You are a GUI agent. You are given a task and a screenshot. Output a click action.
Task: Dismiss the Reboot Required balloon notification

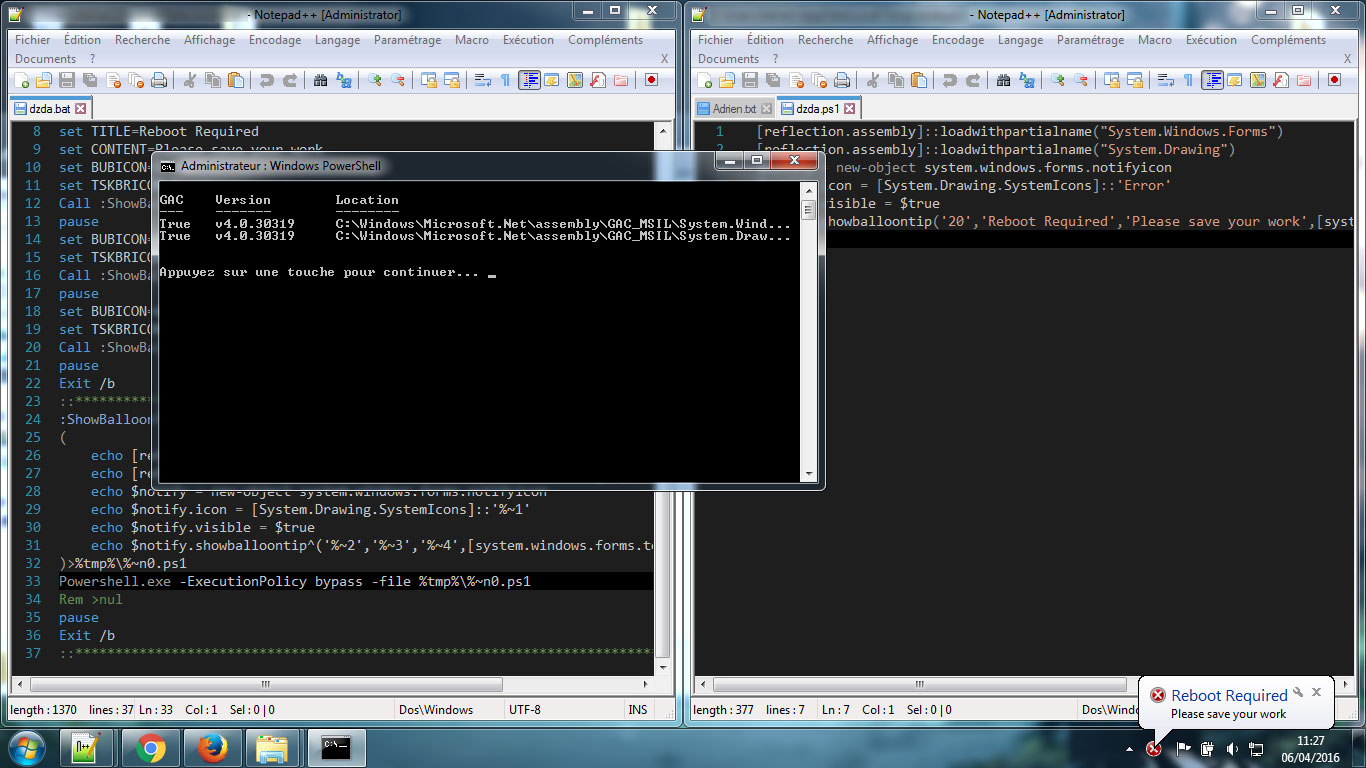pos(1317,691)
